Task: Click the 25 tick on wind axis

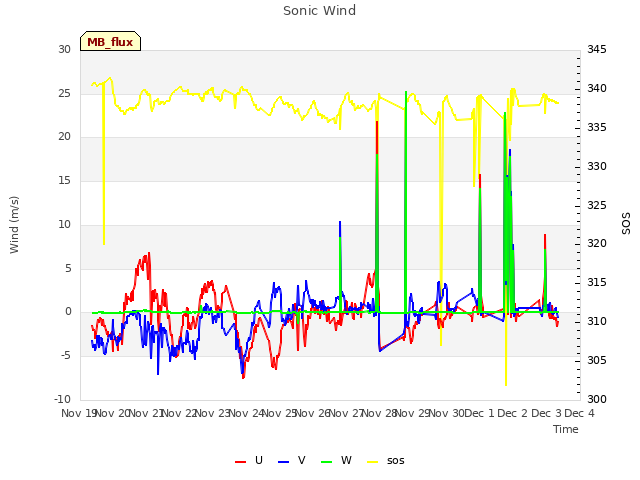Action: point(64,93)
